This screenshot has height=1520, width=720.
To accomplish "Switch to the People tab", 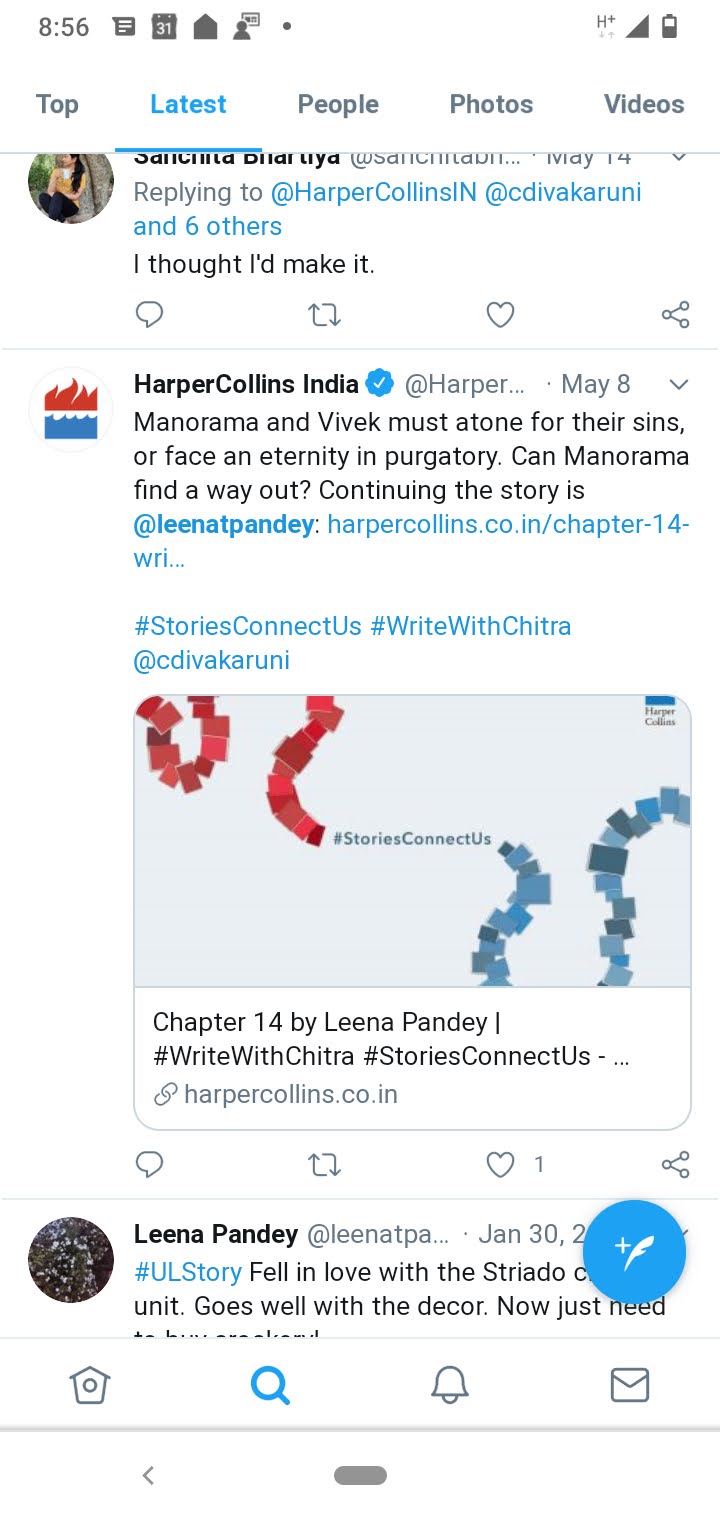I will (338, 104).
